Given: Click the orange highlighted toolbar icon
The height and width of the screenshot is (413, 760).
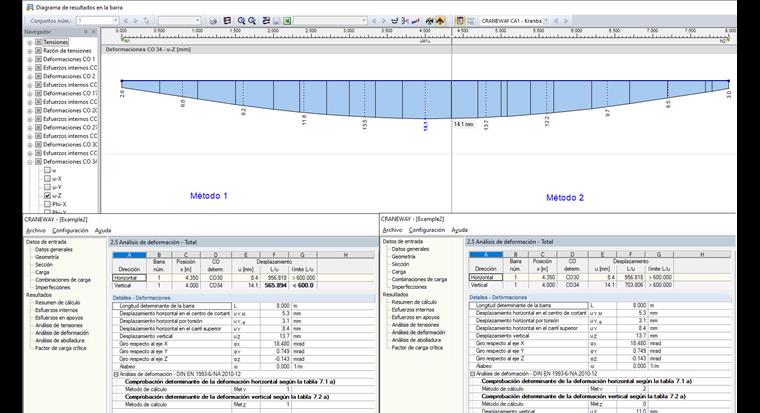Looking at the screenshot, I should coord(440,21).
